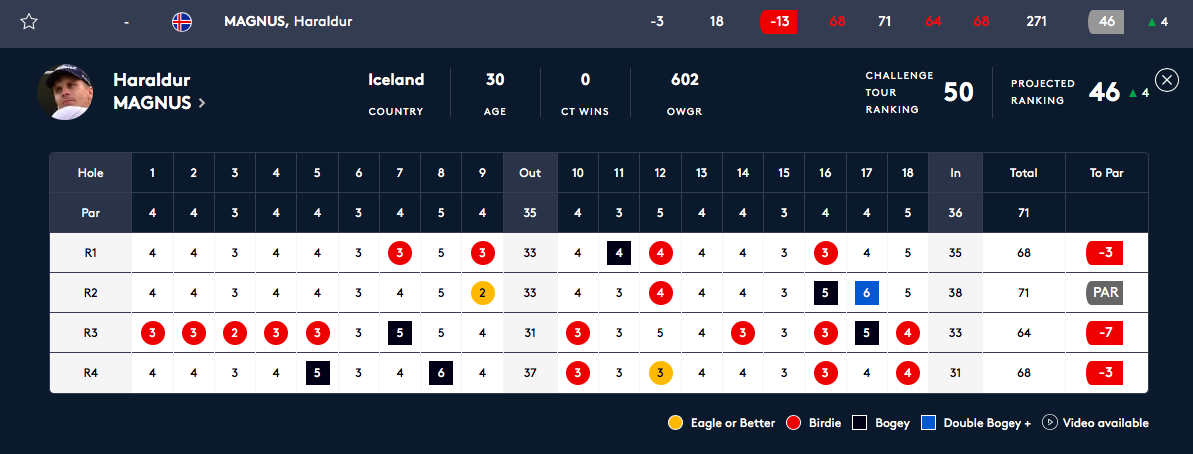
Task: Click R2 eagle score on hole 9
Action: coord(482,293)
